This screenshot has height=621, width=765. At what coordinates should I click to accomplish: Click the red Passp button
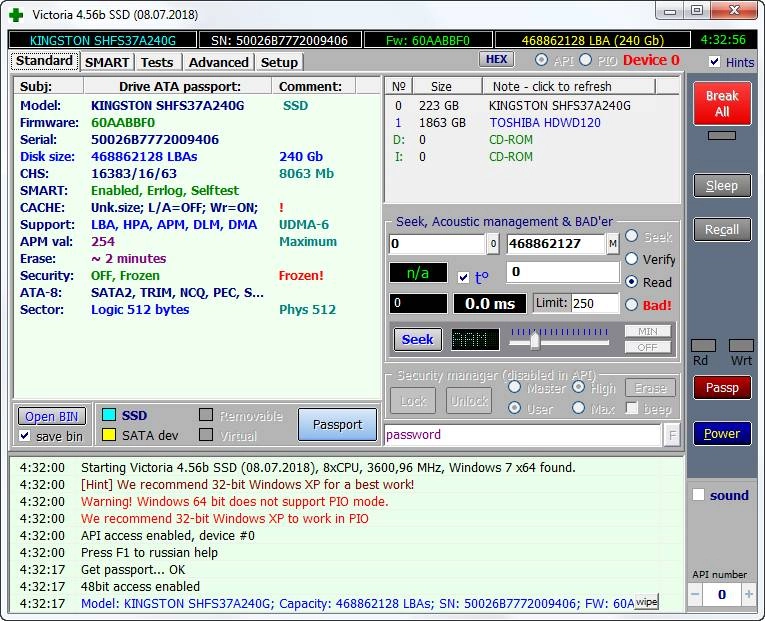(722, 388)
